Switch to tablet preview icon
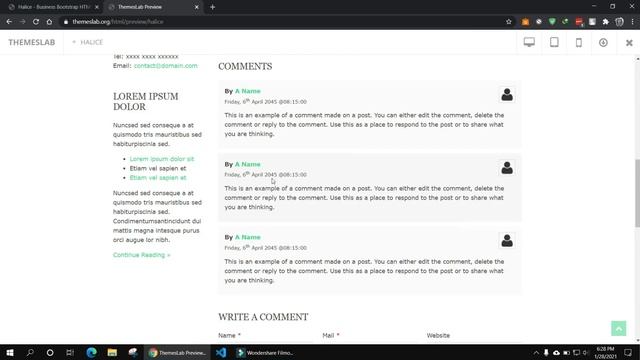Viewport: 640px width, 360px height. pyautogui.click(x=554, y=42)
